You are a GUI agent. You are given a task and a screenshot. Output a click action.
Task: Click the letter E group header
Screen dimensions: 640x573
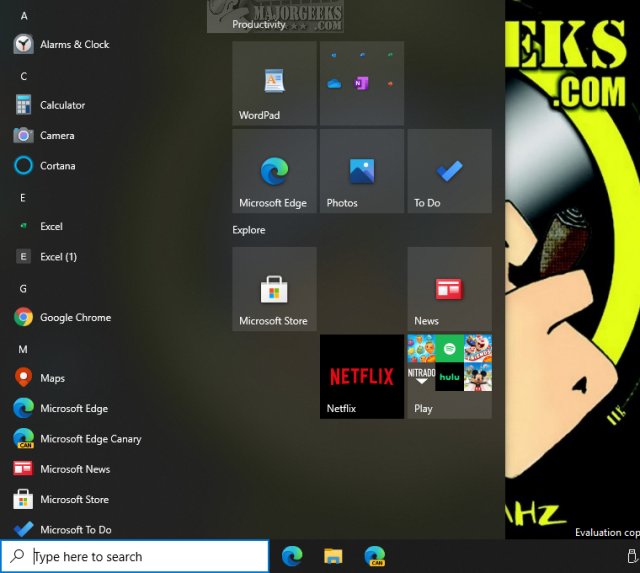click(x=23, y=198)
